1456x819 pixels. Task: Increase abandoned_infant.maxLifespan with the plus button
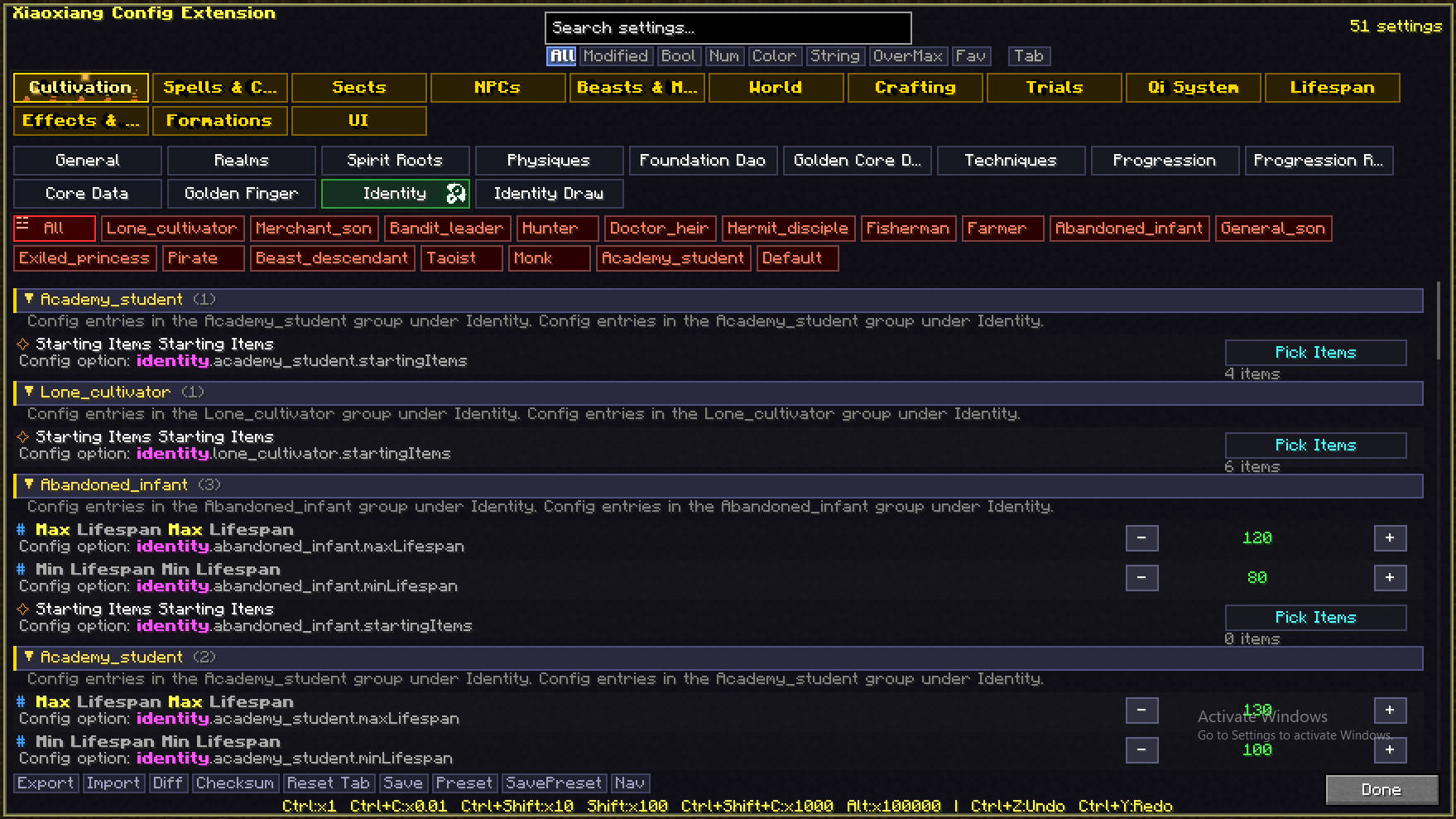click(1390, 537)
